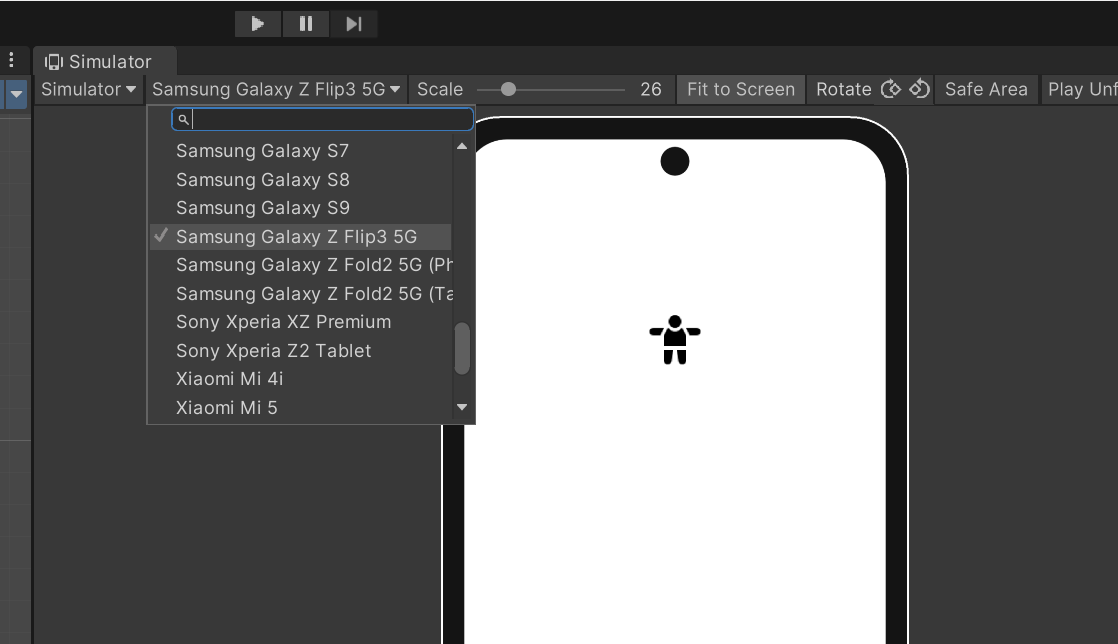Select Sony Xperia XZ Premium

[300, 322]
